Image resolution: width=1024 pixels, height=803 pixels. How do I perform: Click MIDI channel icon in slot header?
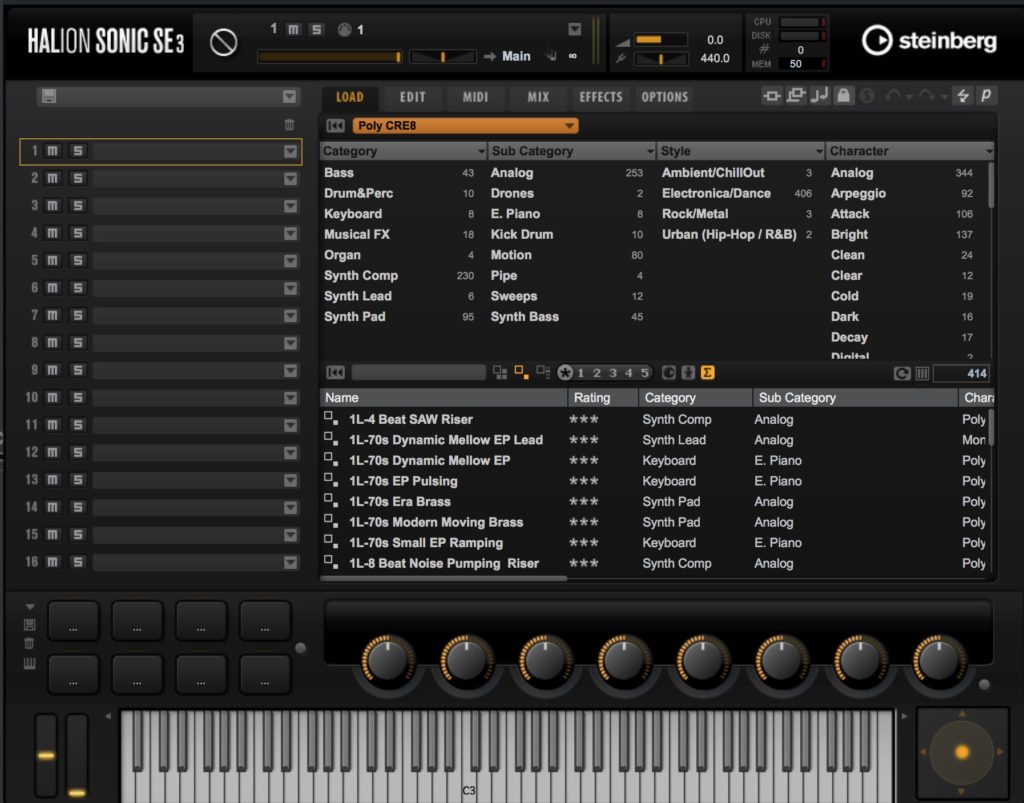(x=344, y=29)
